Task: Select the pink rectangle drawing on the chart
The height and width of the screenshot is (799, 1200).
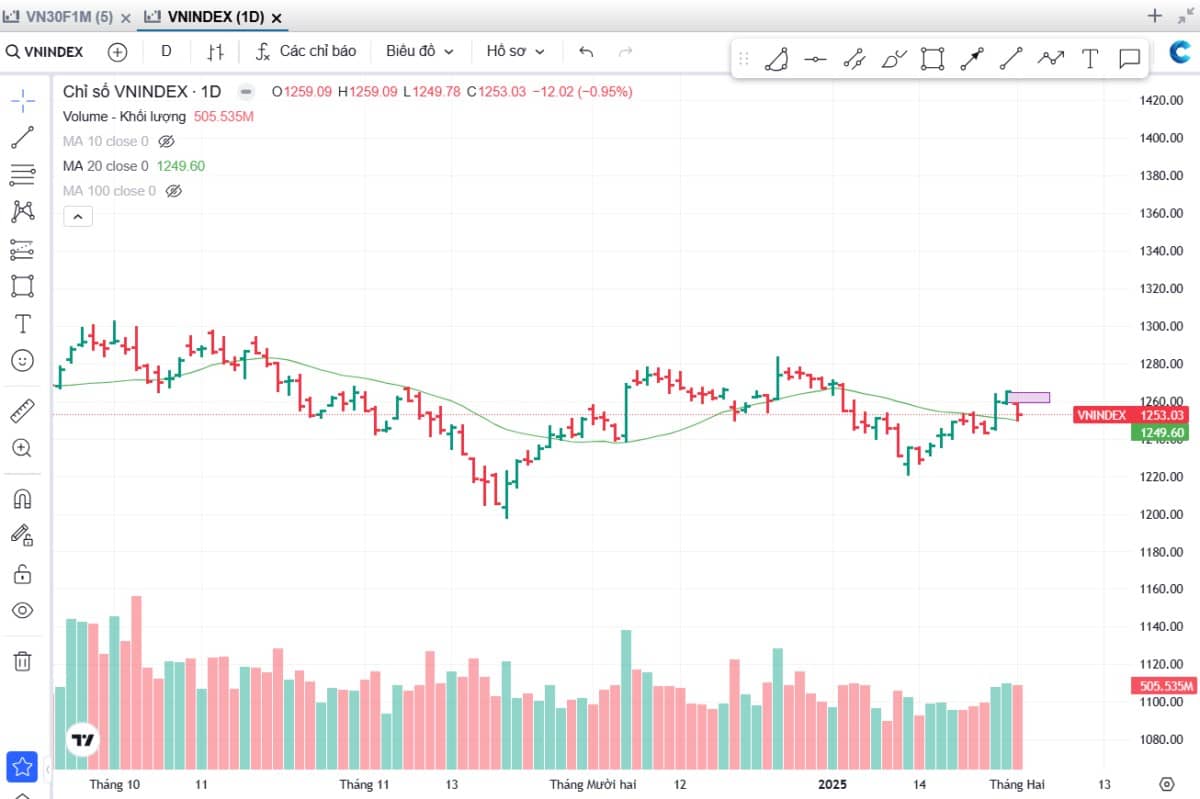Action: pos(1029,398)
